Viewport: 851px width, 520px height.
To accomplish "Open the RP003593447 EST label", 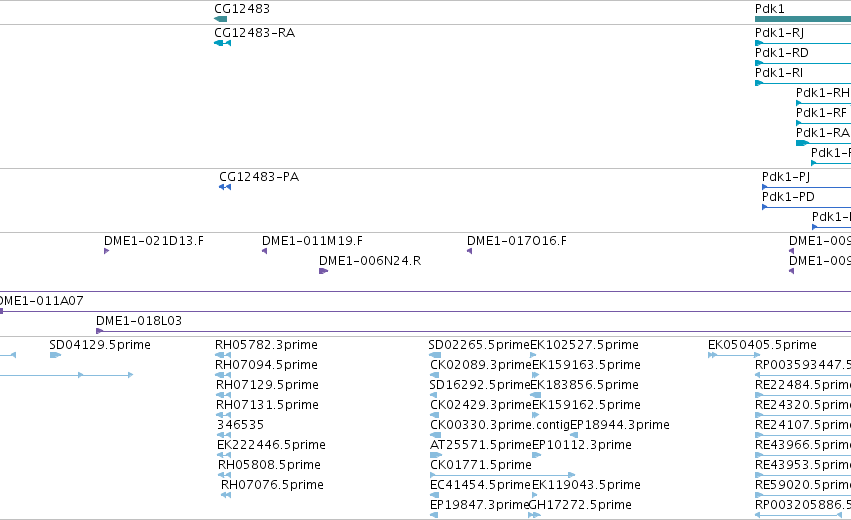I will (803, 365).
